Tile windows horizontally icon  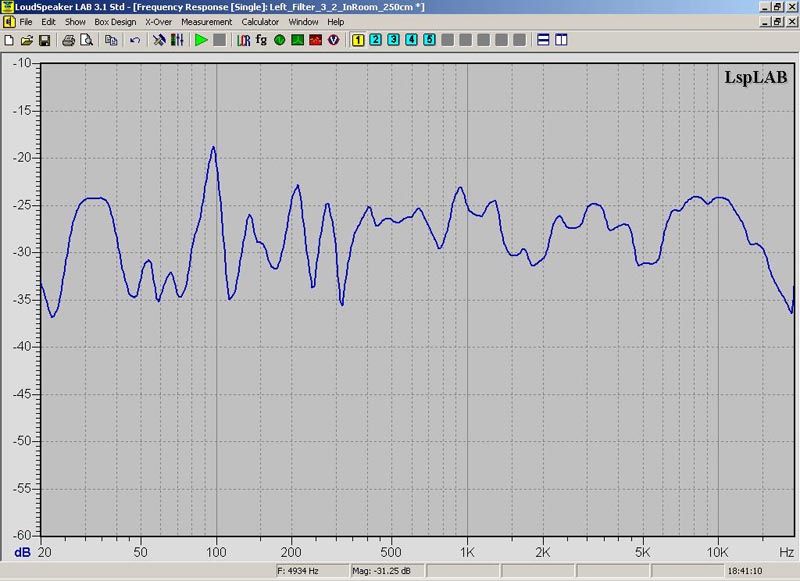[x=543, y=40]
